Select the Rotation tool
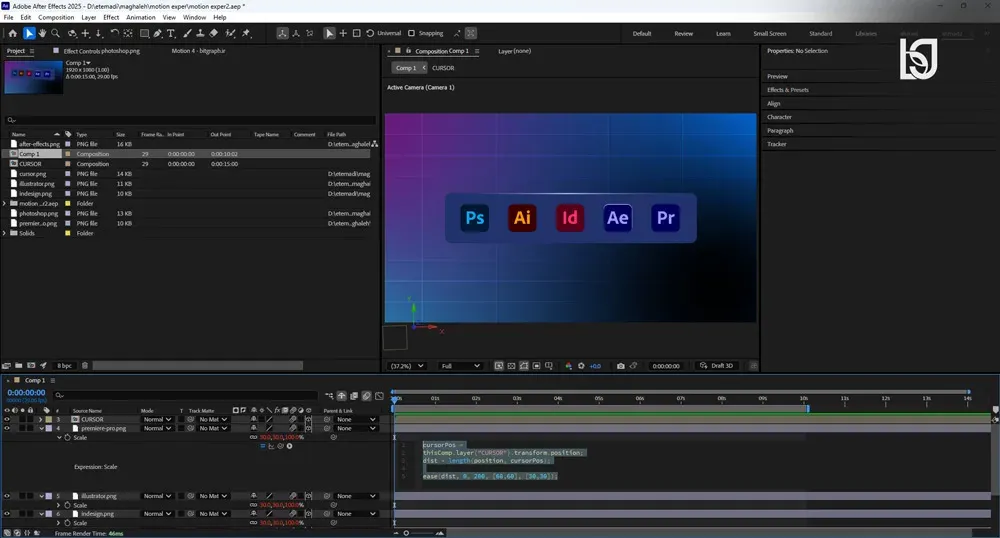 click(114, 33)
